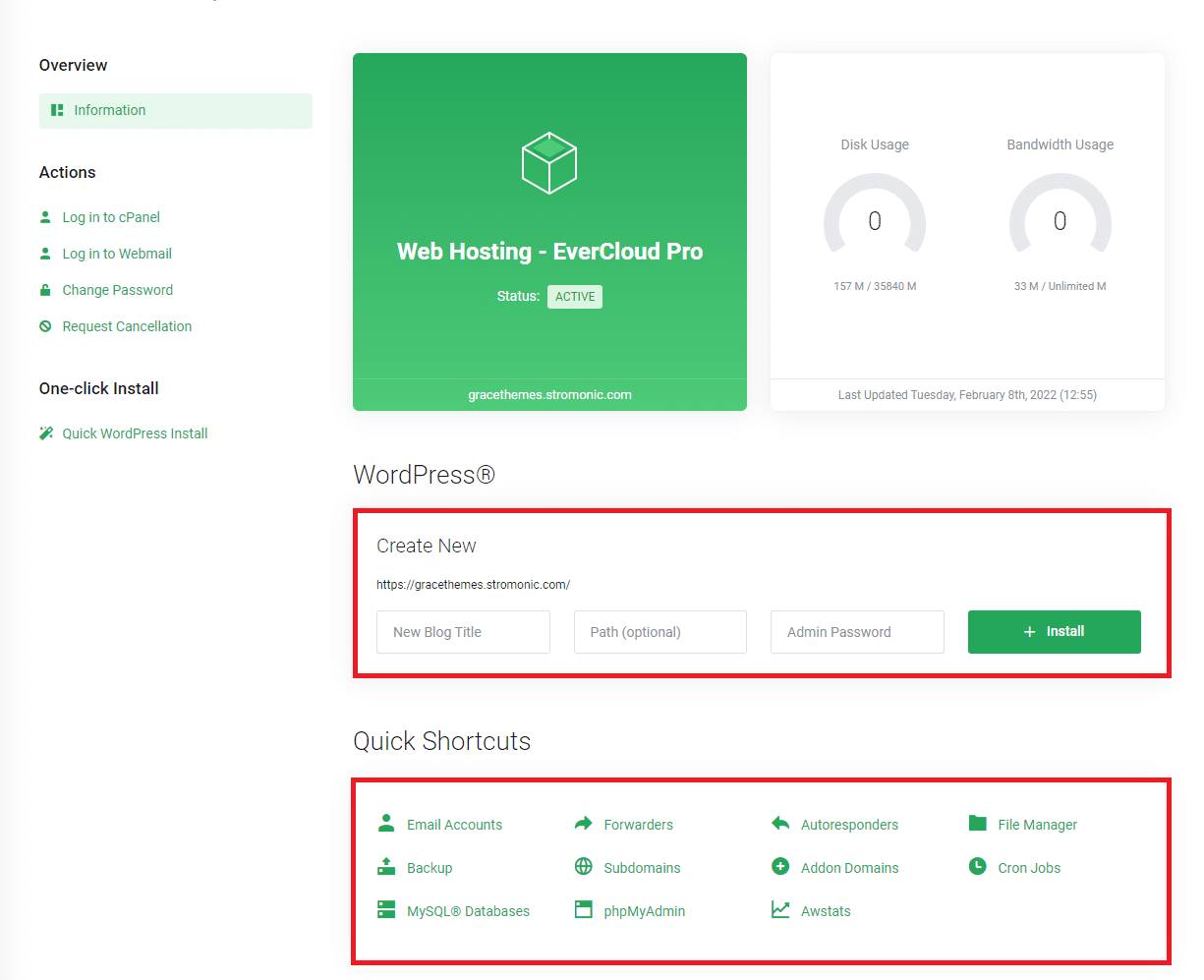Click the MySQL Databases server icon
This screenshot has width=1204, height=980.
[386, 910]
